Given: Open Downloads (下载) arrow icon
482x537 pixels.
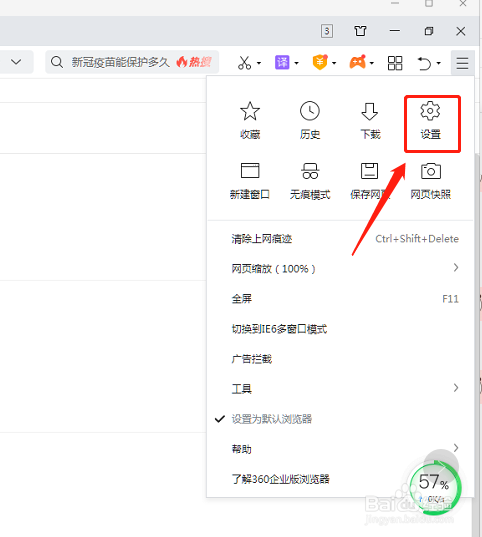Looking at the screenshot, I should tap(370, 111).
